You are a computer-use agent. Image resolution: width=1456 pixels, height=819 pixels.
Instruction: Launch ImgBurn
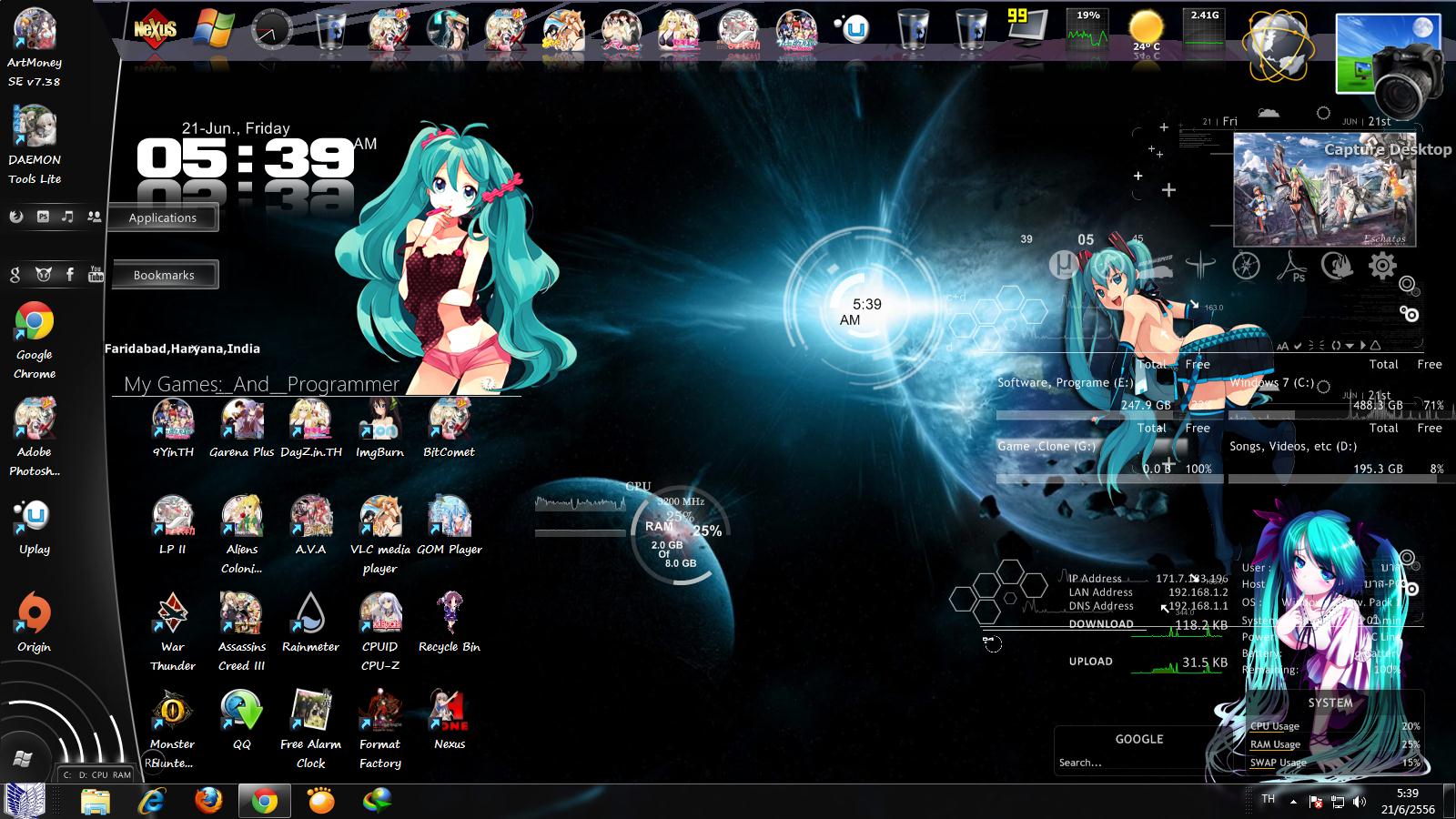379,429
